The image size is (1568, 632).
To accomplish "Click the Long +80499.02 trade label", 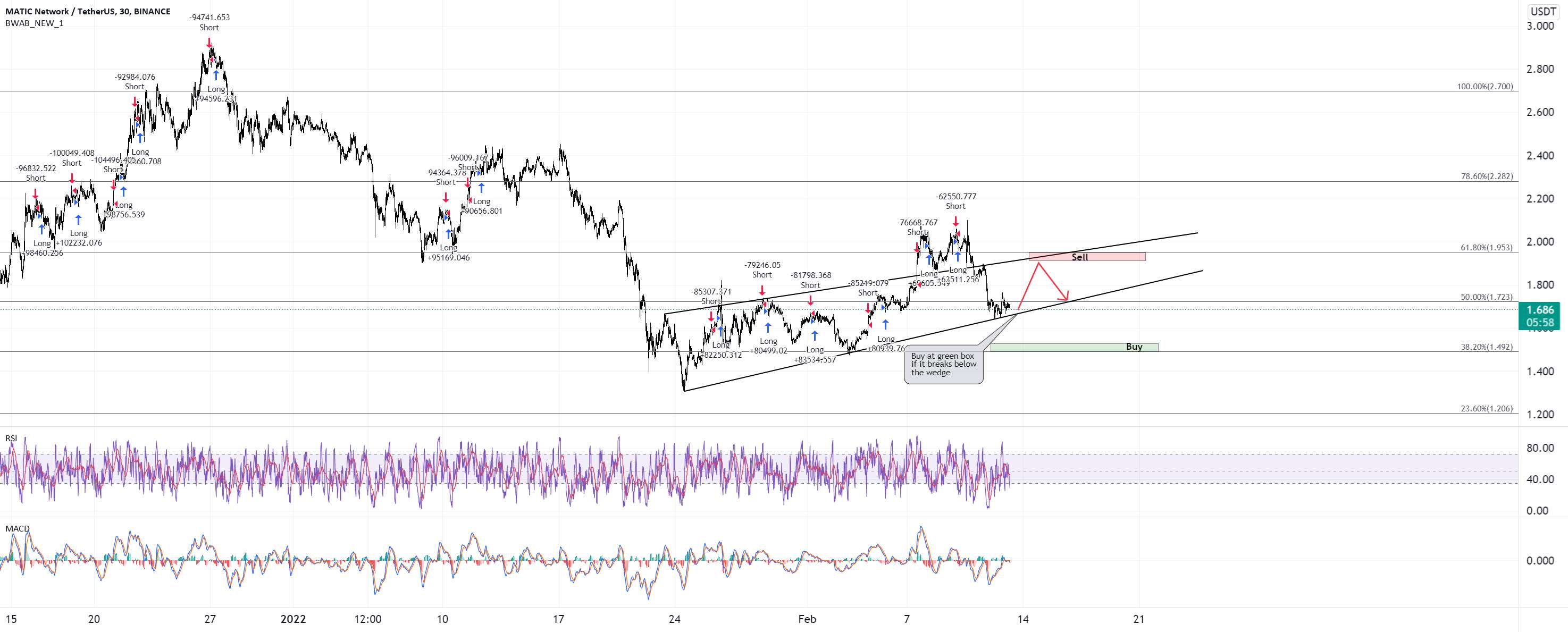I will 768,346.
